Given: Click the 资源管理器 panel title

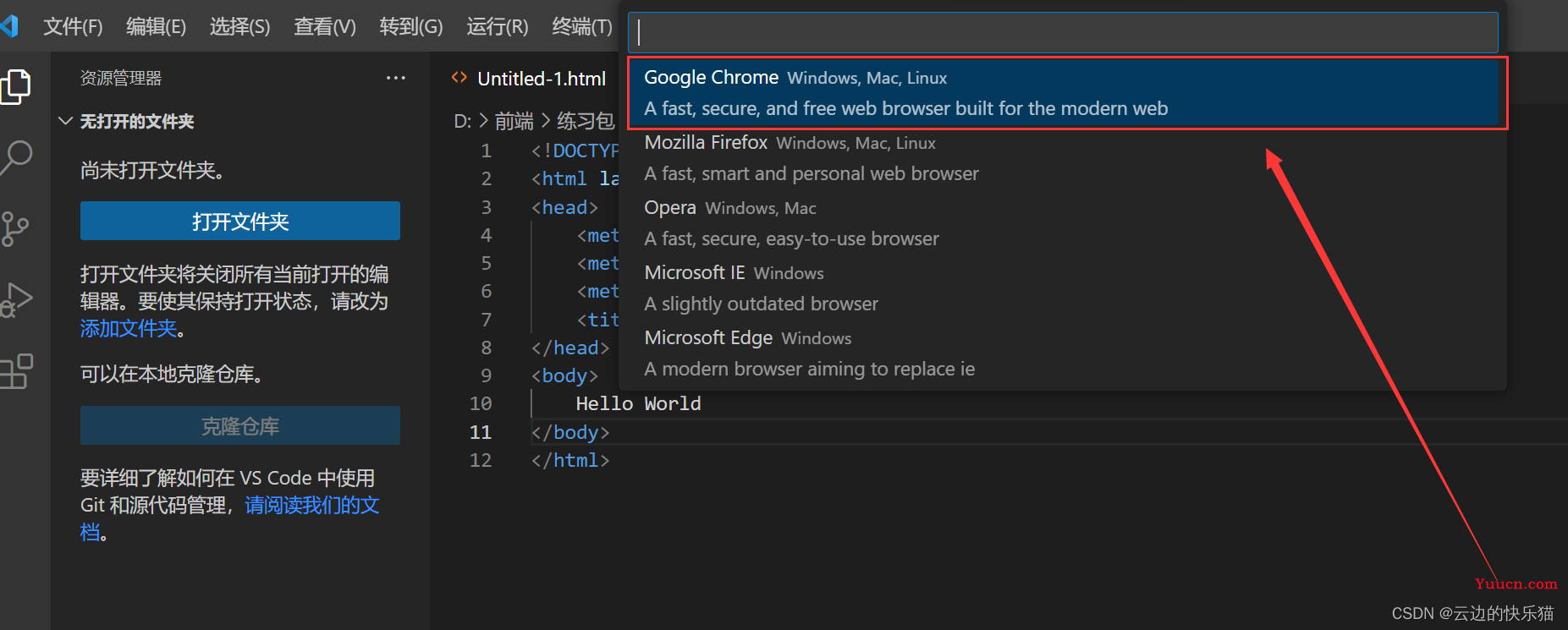Looking at the screenshot, I should click(x=121, y=78).
